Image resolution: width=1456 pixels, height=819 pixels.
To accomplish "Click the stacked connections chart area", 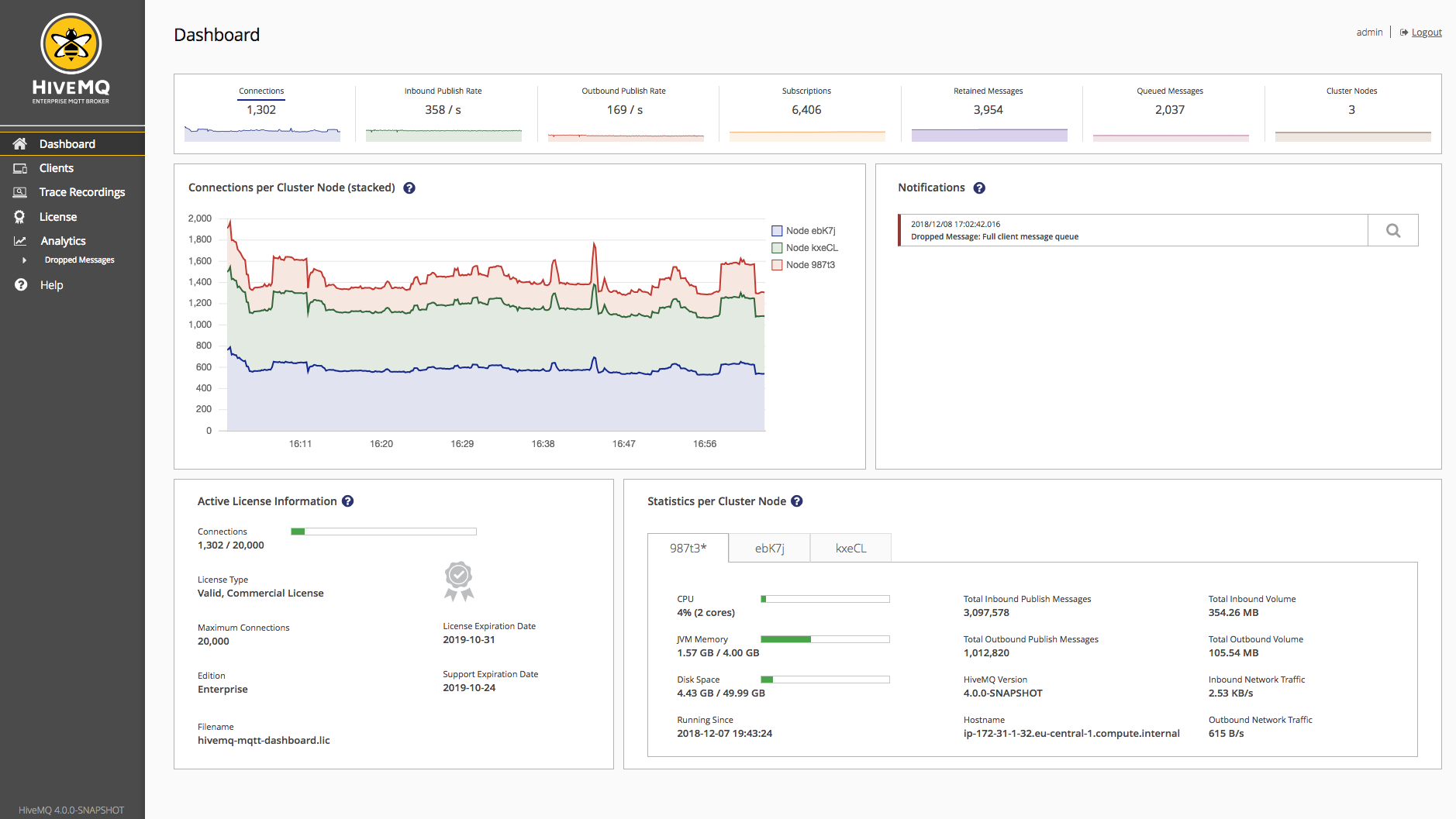I will 496,325.
